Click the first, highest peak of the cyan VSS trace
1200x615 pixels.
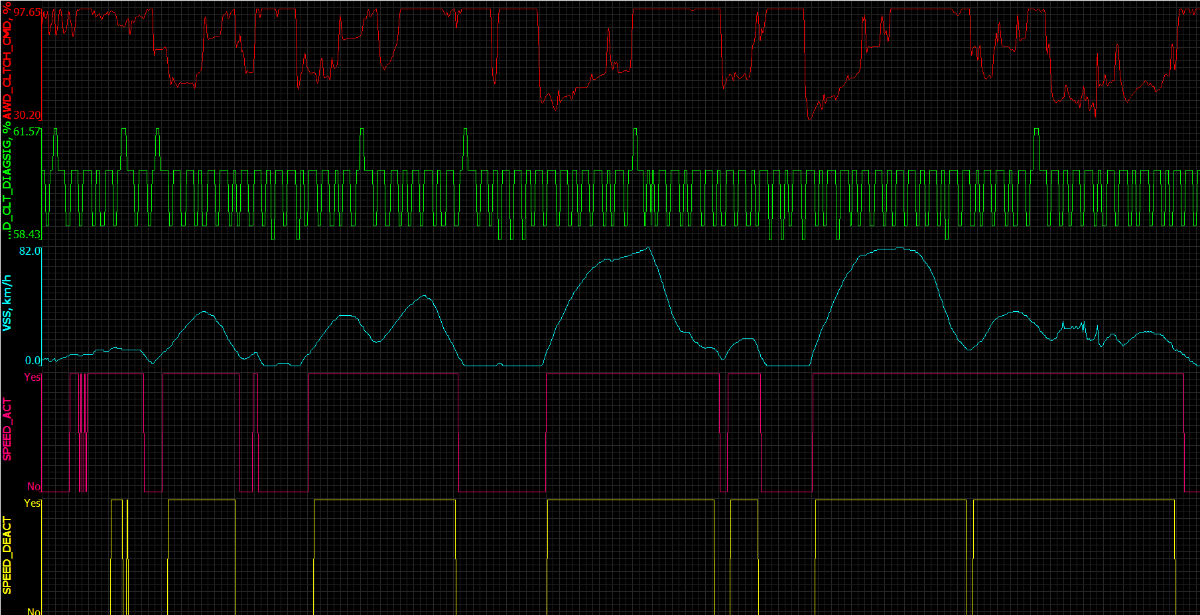pos(648,248)
